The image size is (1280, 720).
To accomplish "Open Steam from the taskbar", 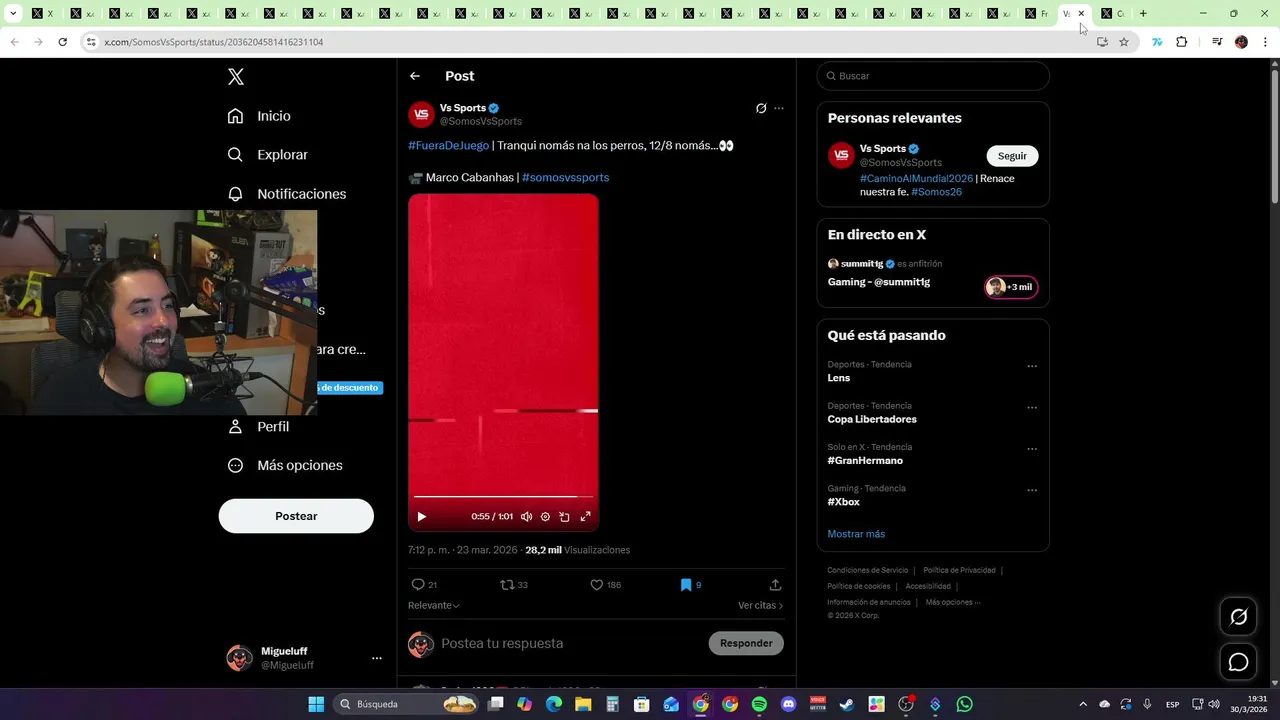I will point(847,704).
